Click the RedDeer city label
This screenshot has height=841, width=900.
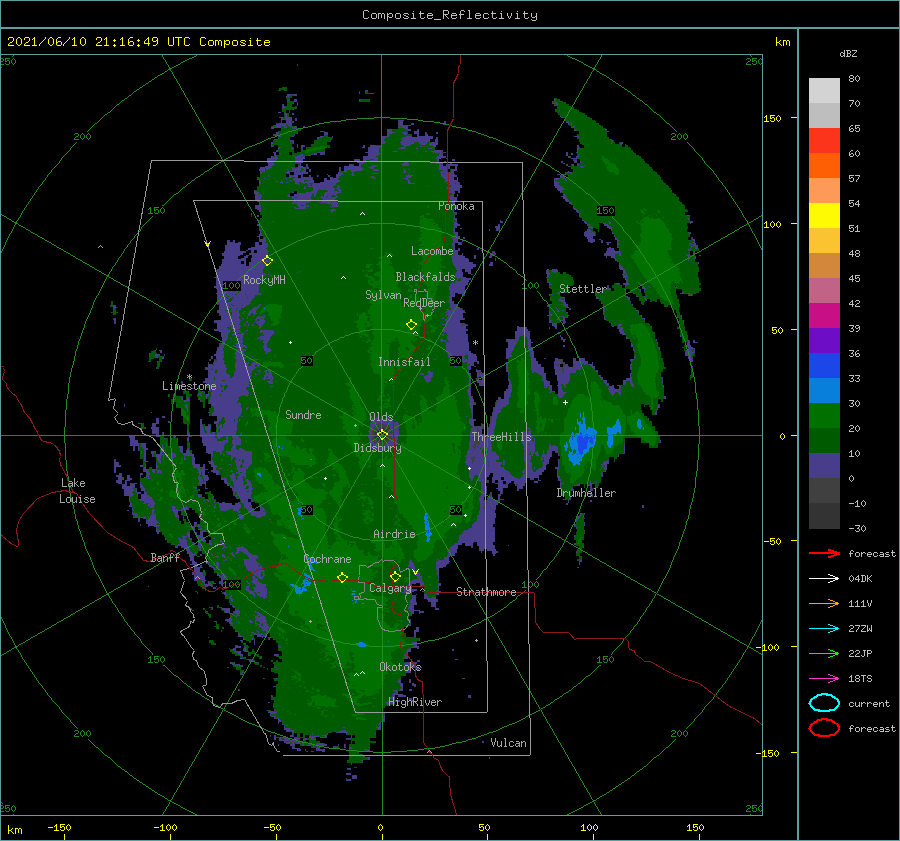click(x=424, y=303)
